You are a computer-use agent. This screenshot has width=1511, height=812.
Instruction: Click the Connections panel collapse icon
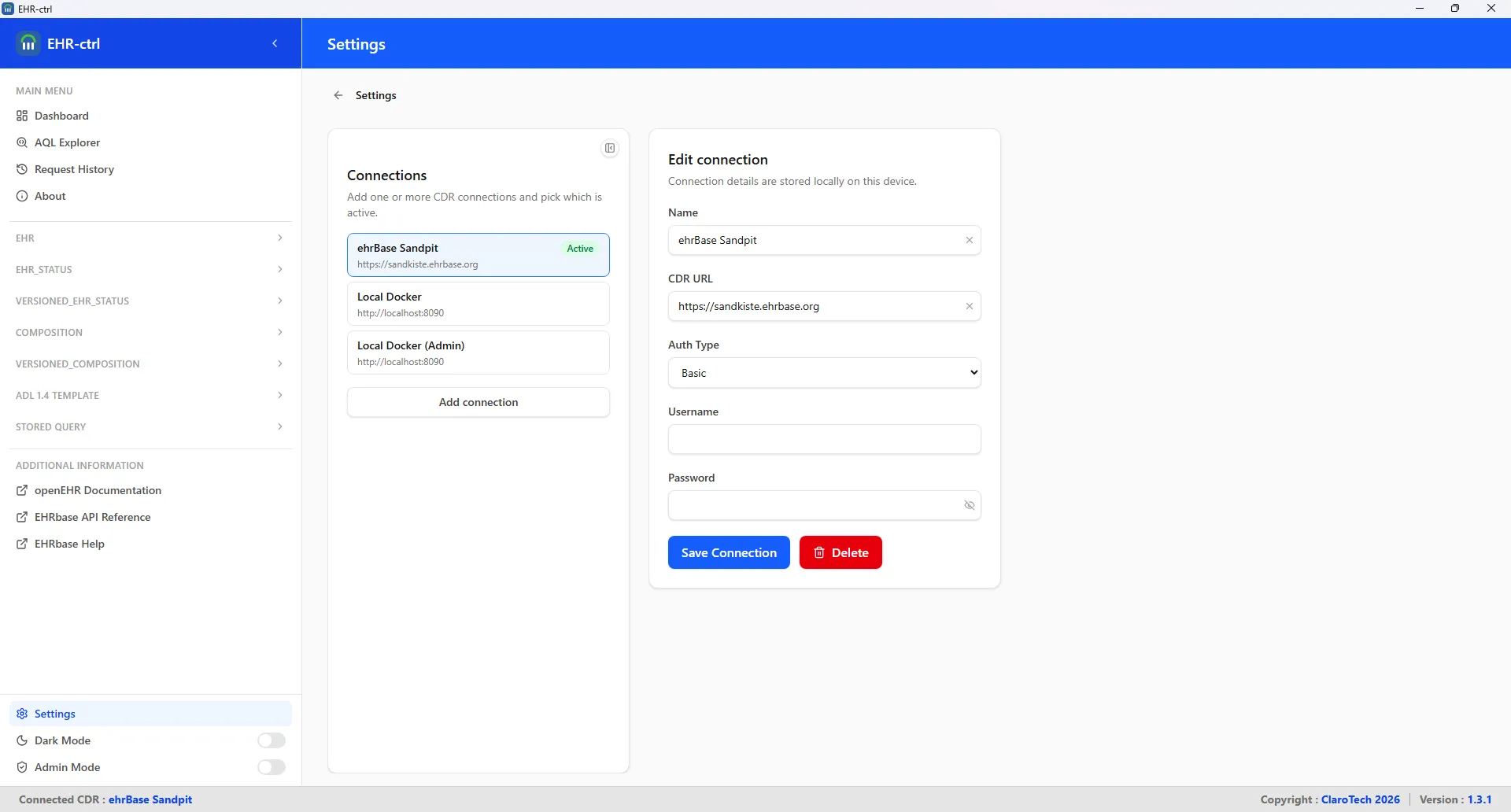610,148
